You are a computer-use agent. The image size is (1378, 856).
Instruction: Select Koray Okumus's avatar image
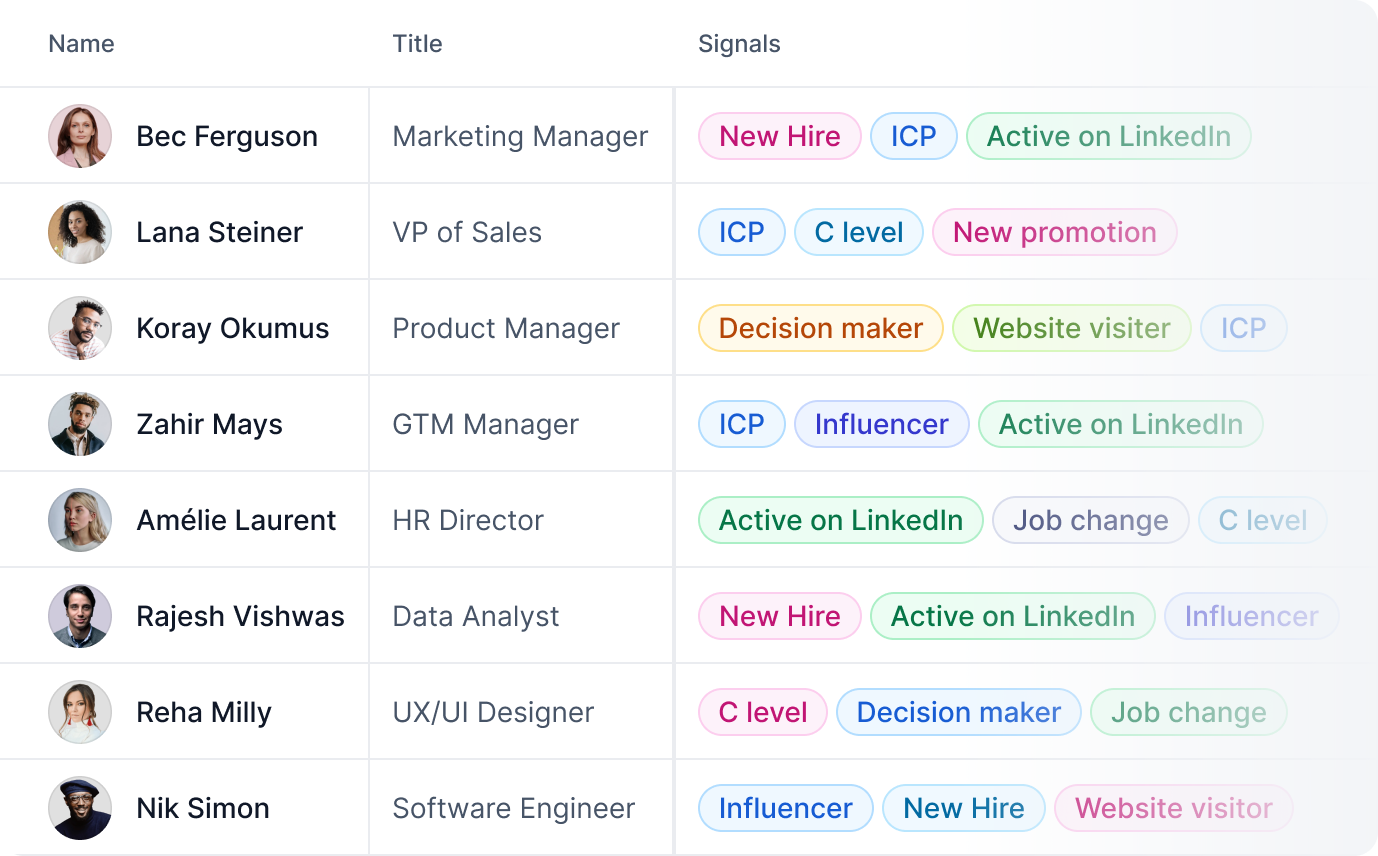[x=80, y=328]
